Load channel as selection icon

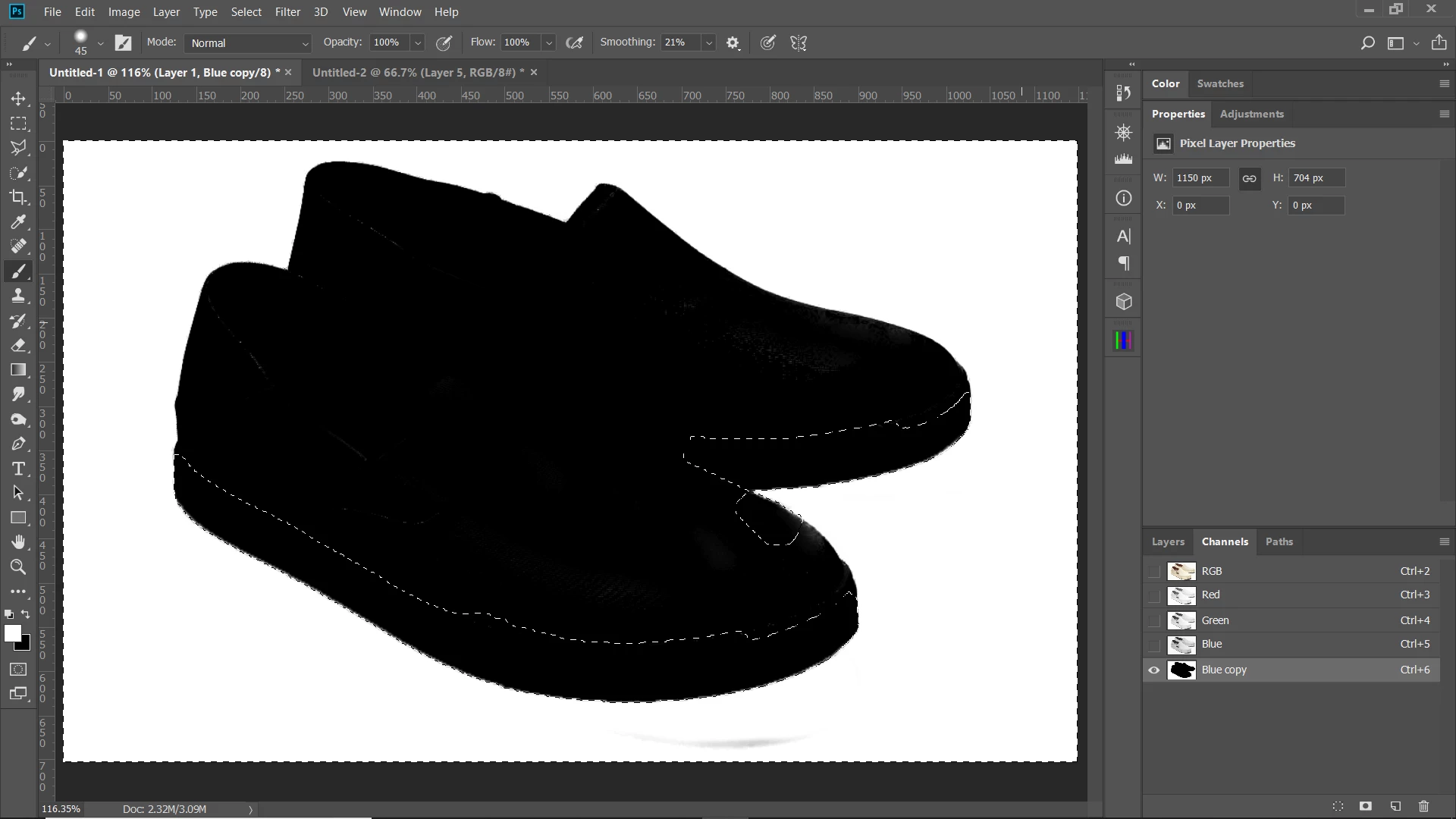[1338, 806]
